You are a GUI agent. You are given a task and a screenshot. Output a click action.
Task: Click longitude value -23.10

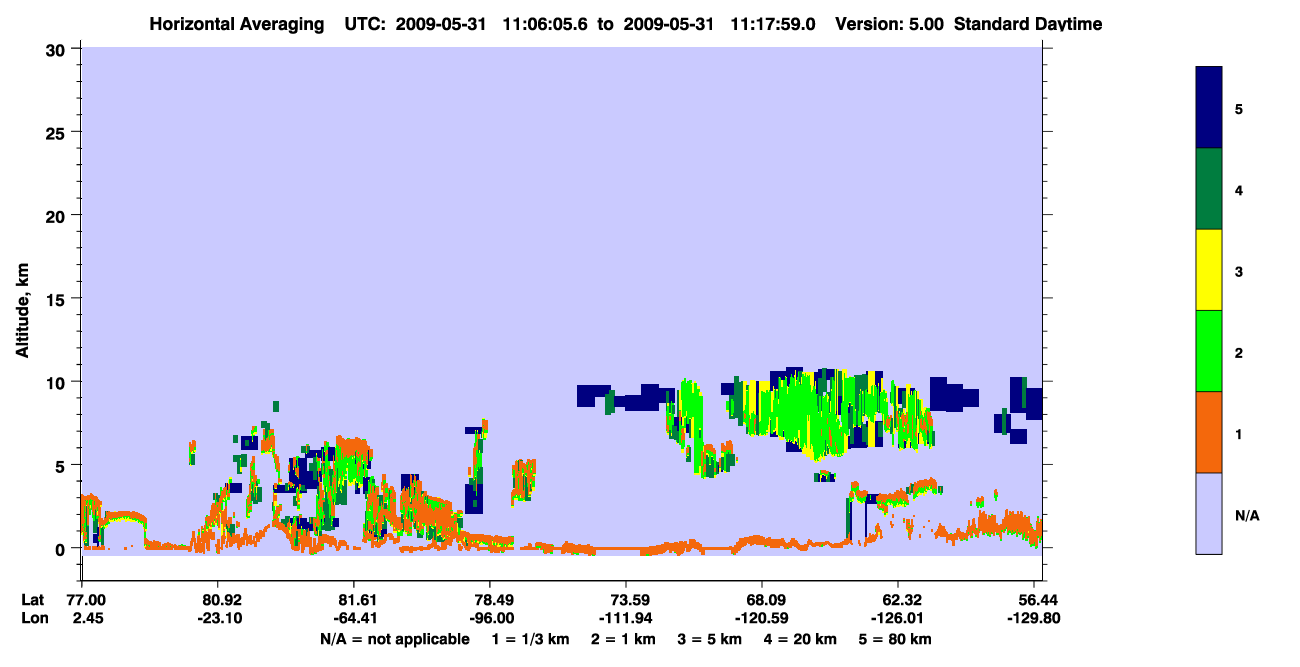tap(218, 618)
